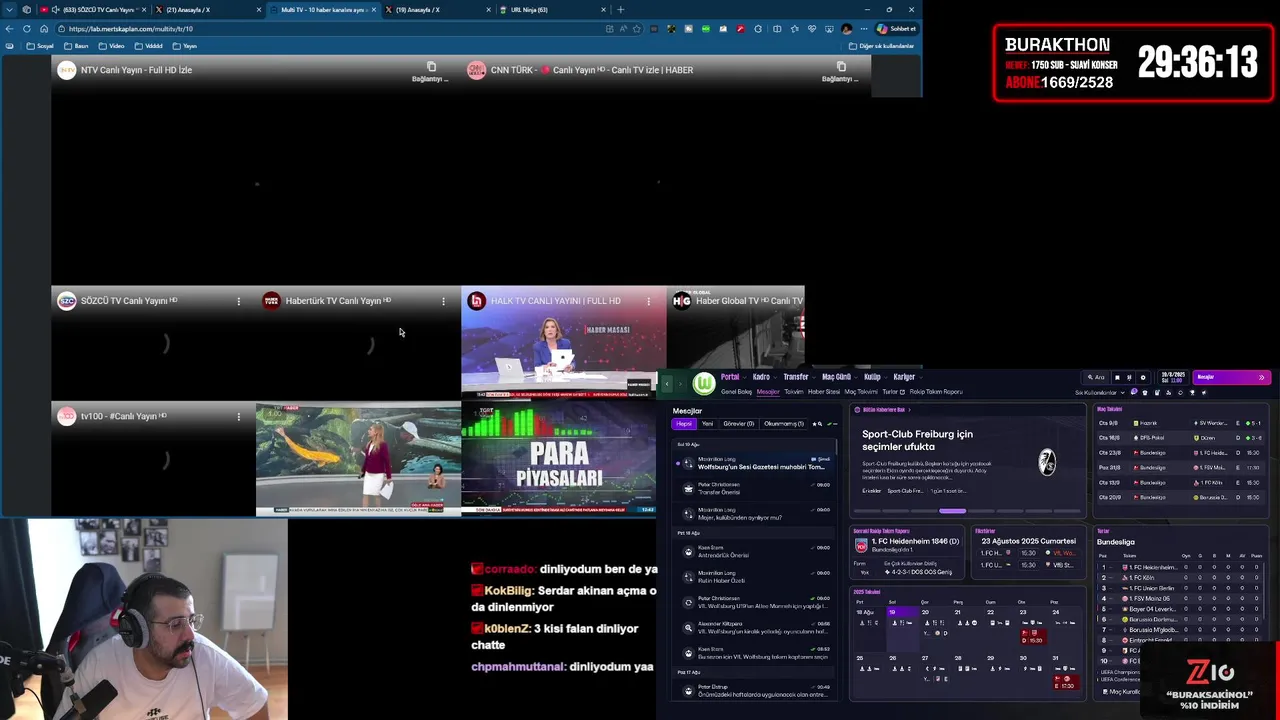The width and height of the screenshot is (1280, 720).
Task: Go back with Football Manager left arrow
Action: [668, 384]
